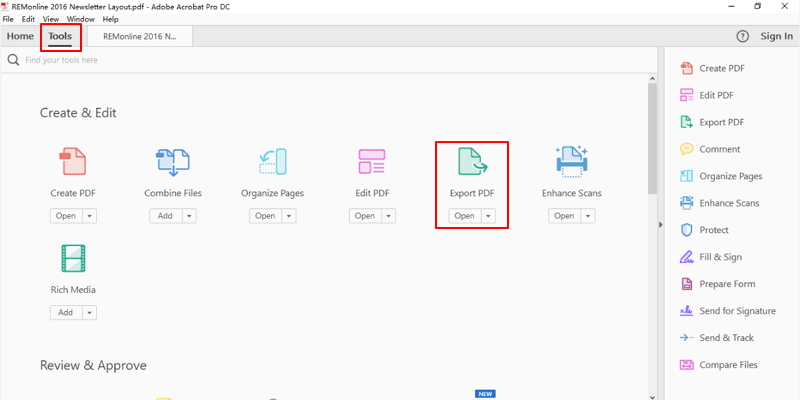Click Add button under Combine Files
The width and height of the screenshot is (800, 400).
tap(166, 216)
